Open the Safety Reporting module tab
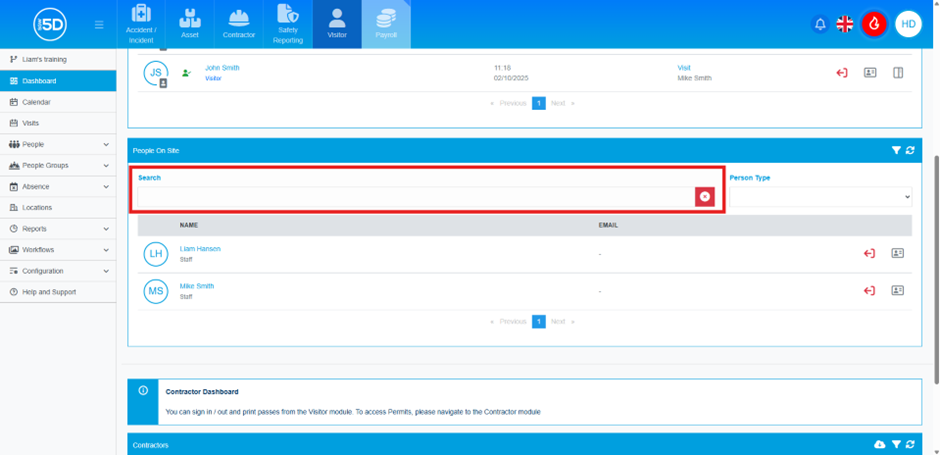 287,24
